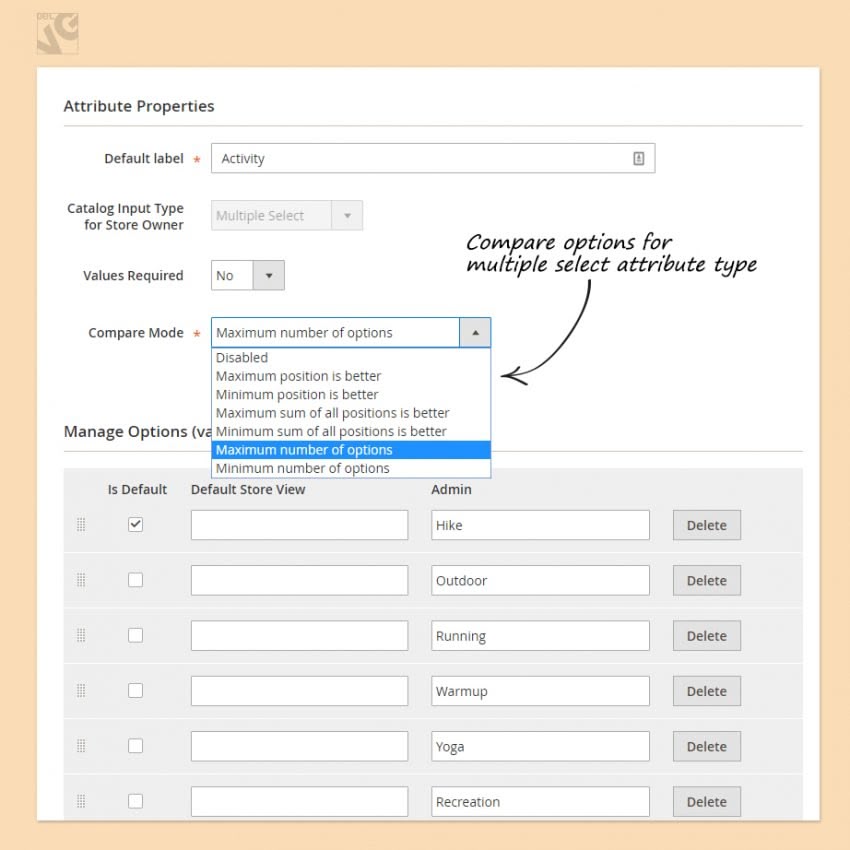Choose Minimum sum of all positions is better
Screen dimensions: 850x850
click(x=351, y=432)
